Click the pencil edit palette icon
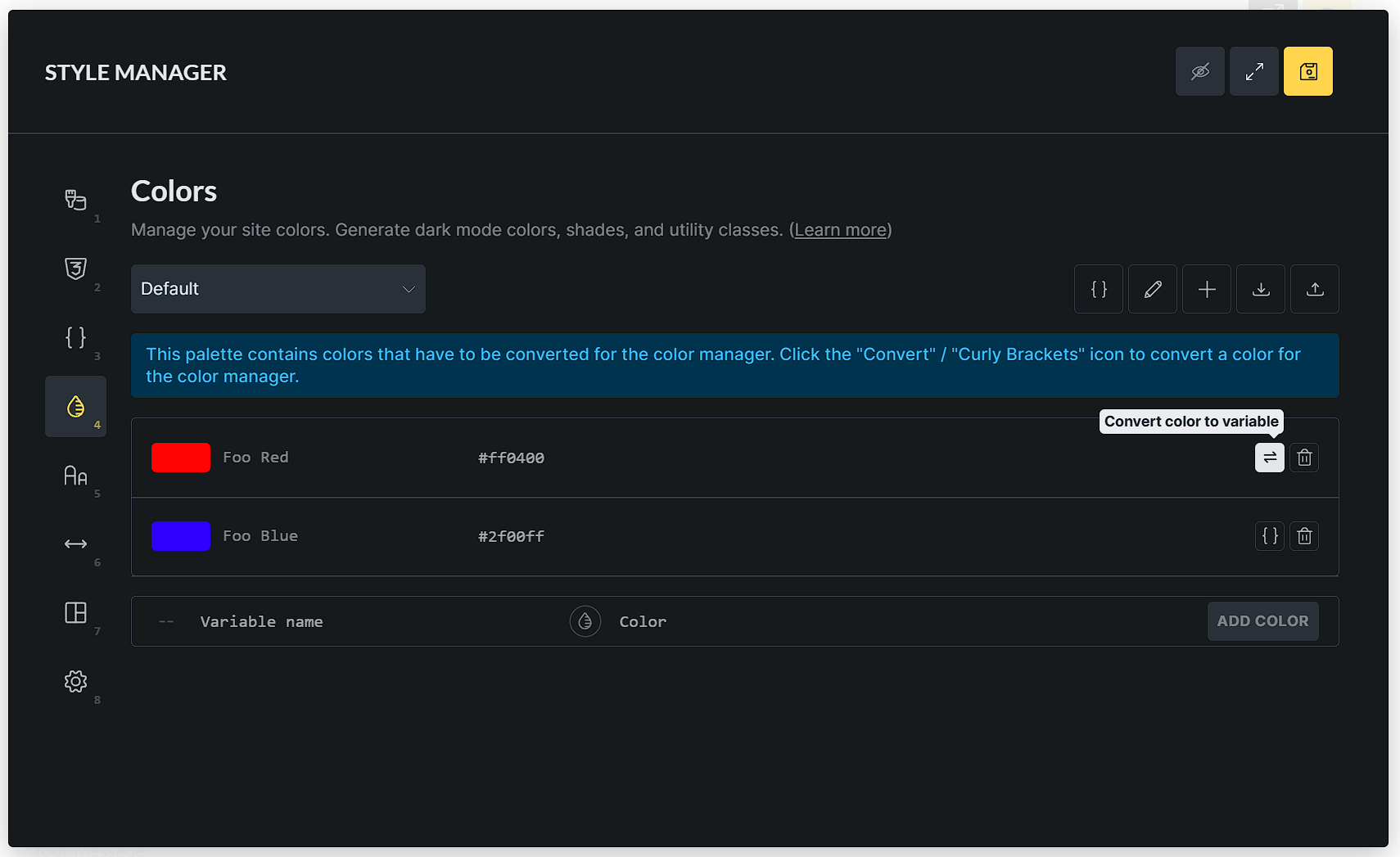This screenshot has width=1400, height=857. coord(1152,289)
